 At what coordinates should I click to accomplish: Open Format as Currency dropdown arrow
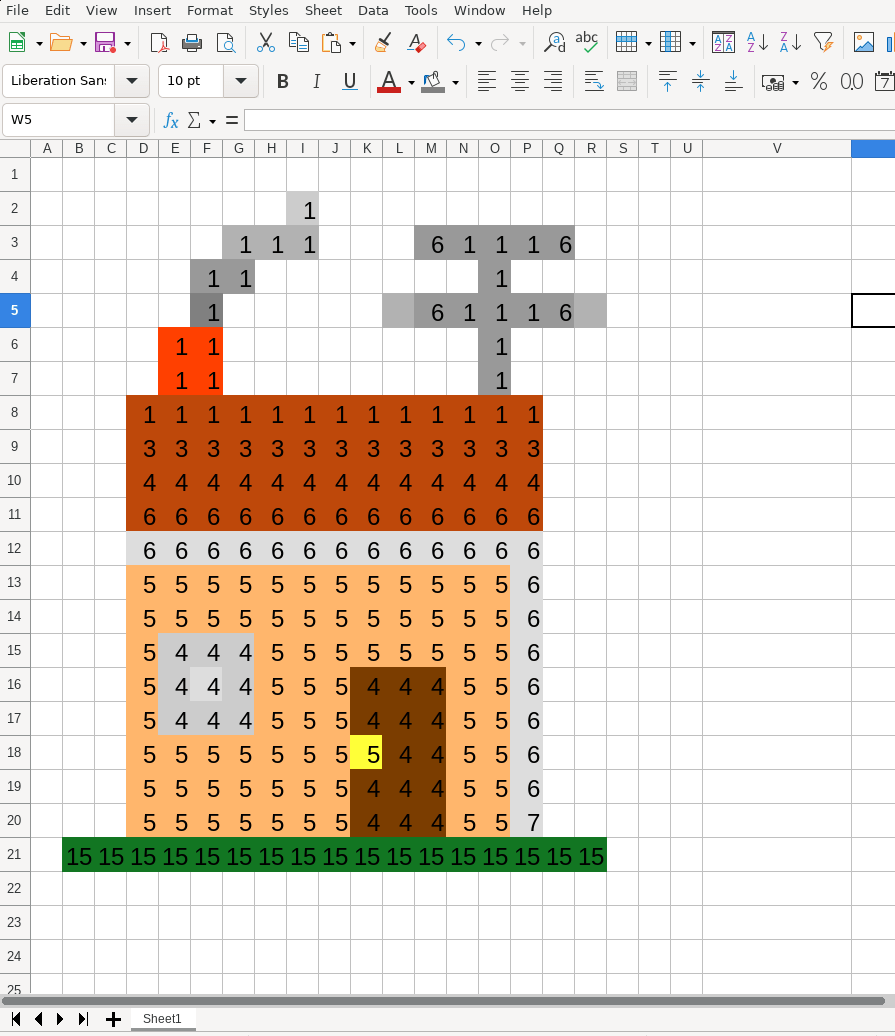pos(795,83)
